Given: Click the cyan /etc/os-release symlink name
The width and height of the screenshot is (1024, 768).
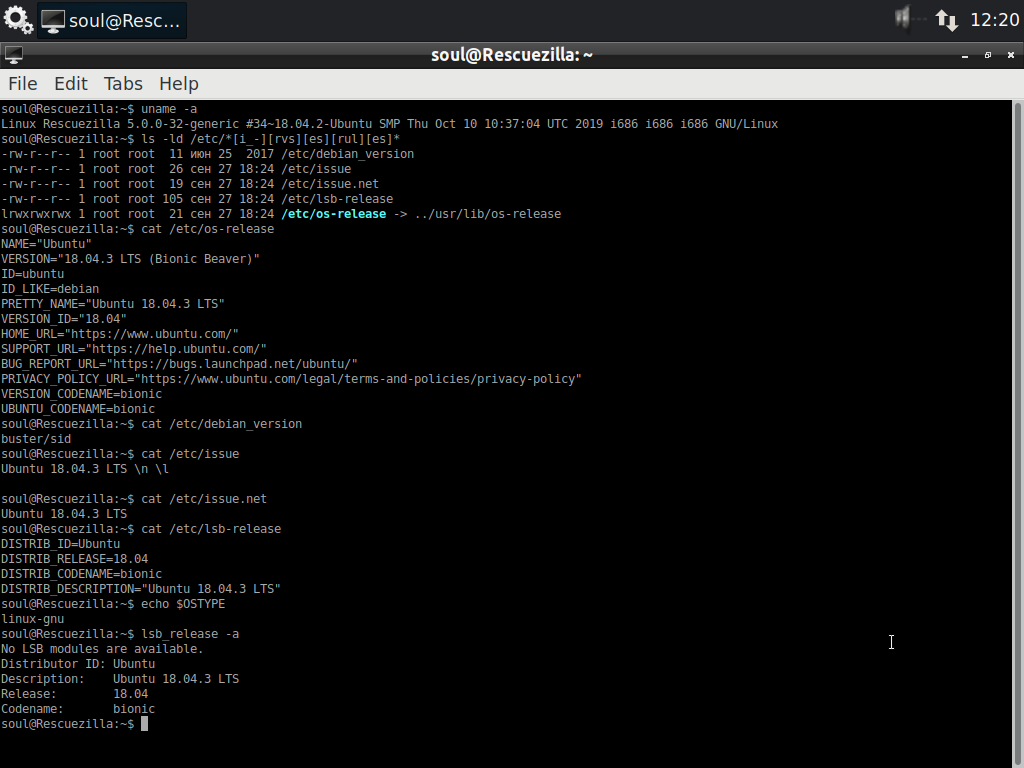Looking at the screenshot, I should (333, 214).
